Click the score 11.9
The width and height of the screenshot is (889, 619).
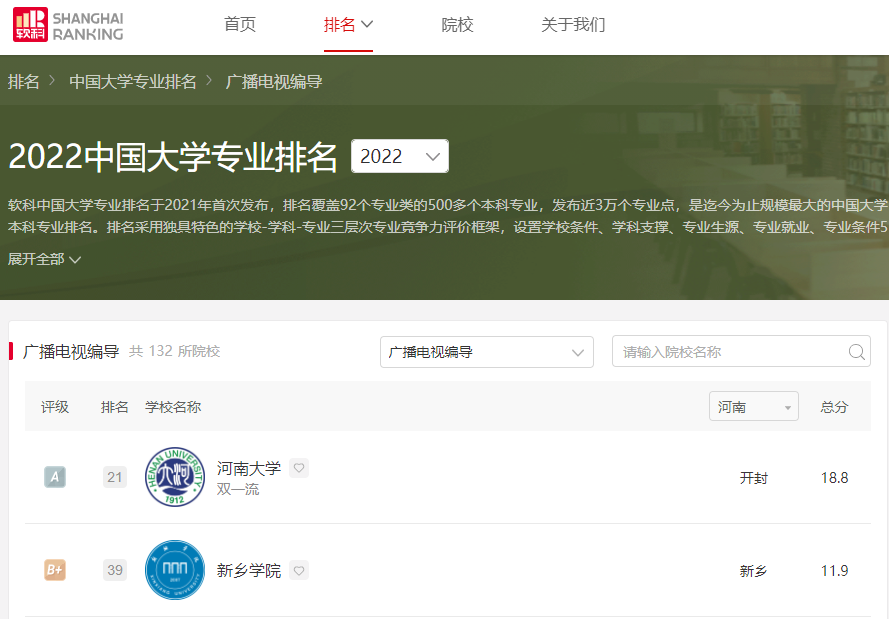(x=835, y=571)
